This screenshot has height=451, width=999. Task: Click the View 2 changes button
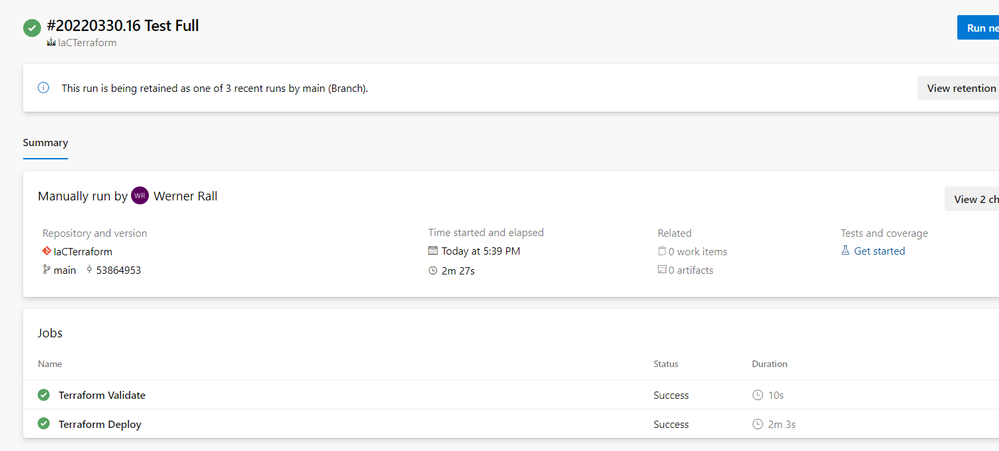point(974,199)
